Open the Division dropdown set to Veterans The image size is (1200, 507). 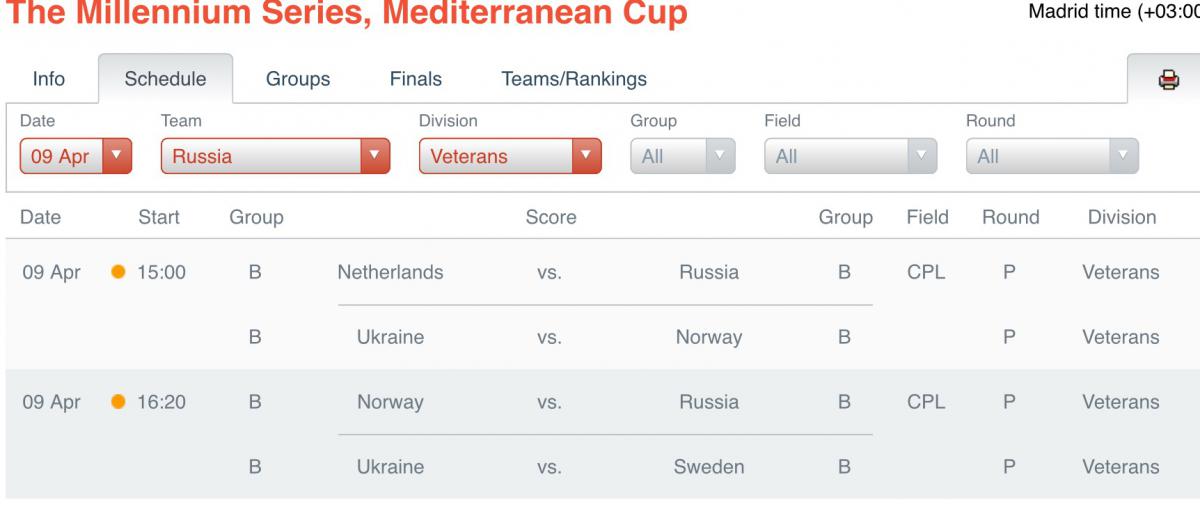(510, 156)
